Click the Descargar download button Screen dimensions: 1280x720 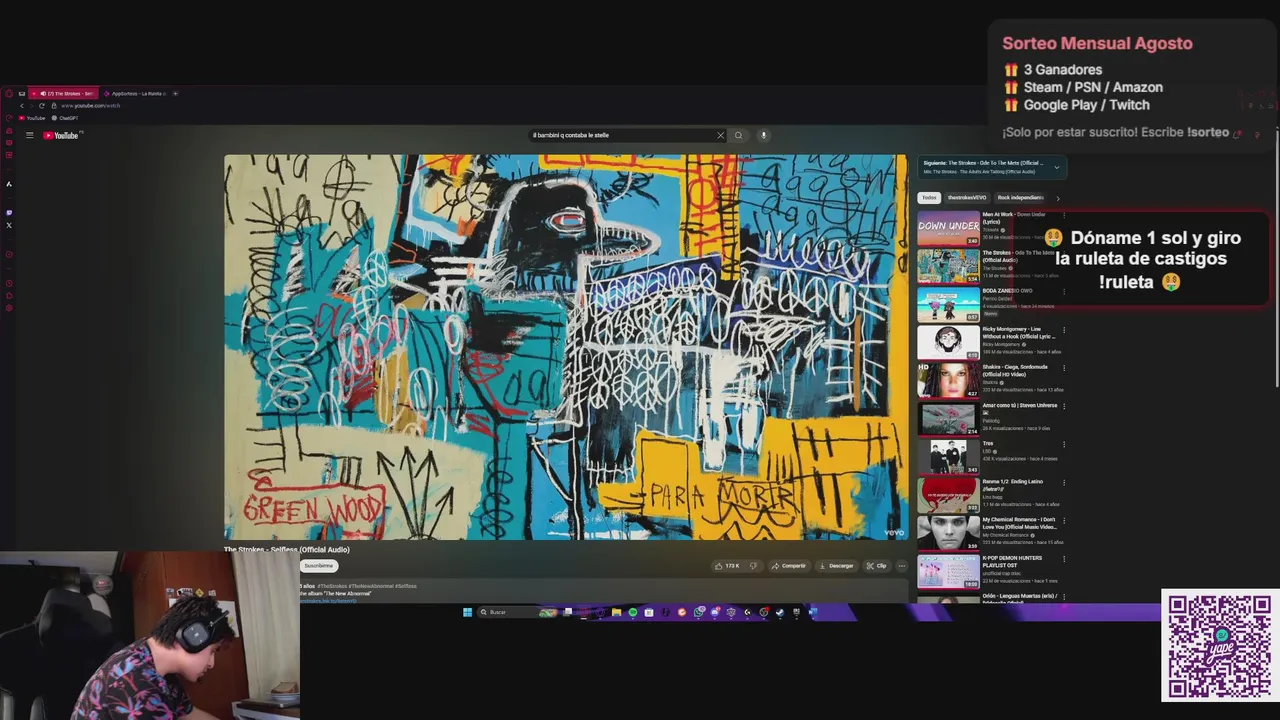836,566
